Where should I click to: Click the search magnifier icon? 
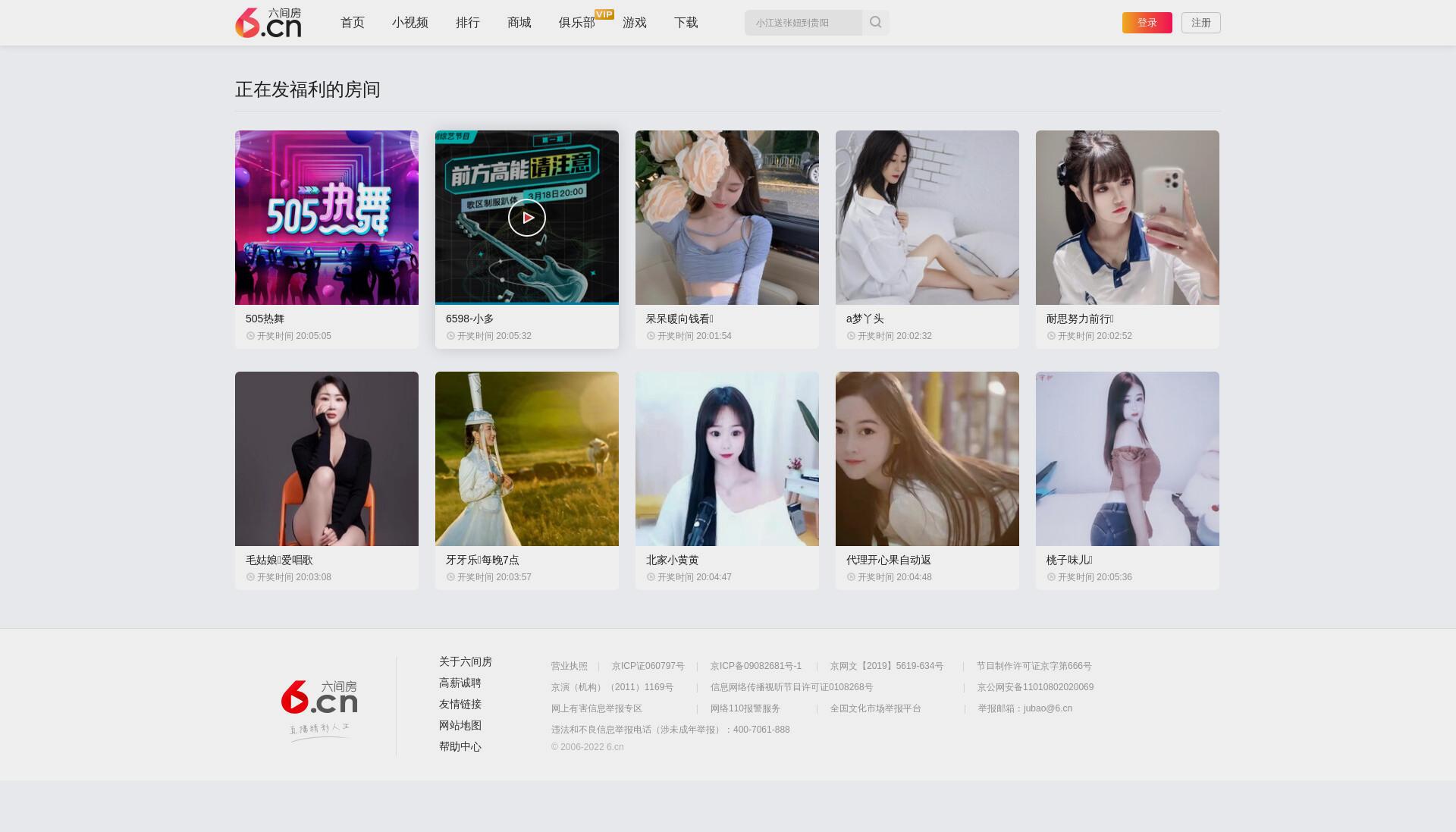[x=876, y=23]
